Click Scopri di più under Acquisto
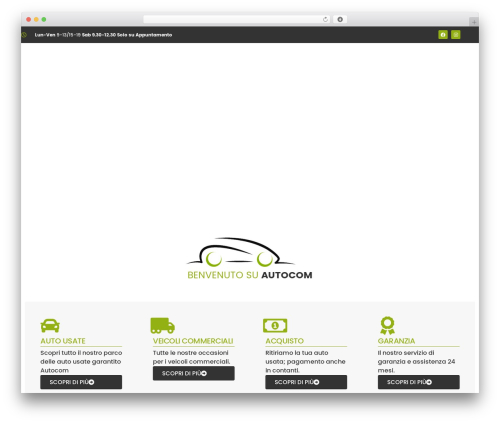This screenshot has width=500, height=423. click(306, 382)
